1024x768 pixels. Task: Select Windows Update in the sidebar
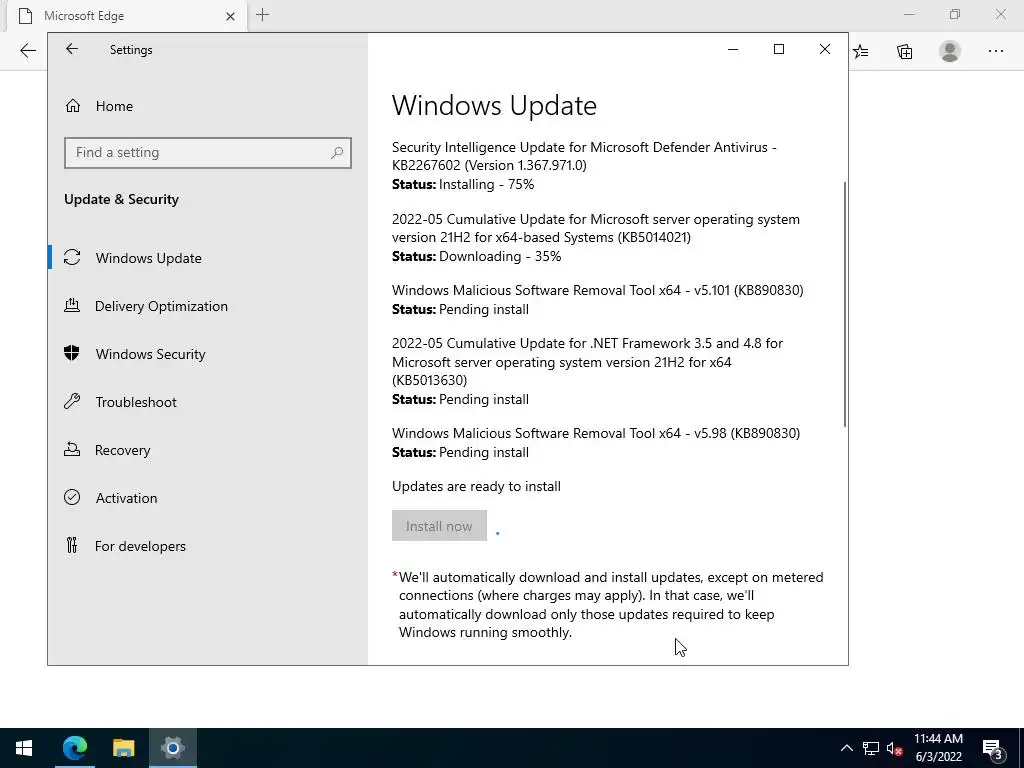[x=208, y=258]
